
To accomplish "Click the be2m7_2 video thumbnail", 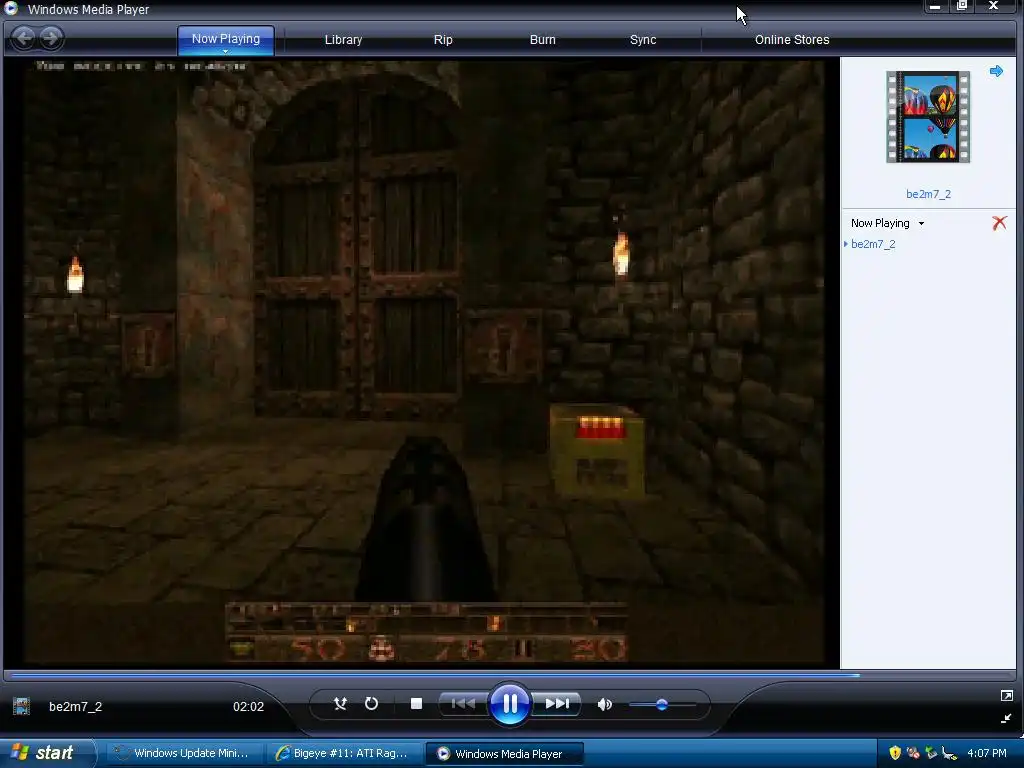I will (x=927, y=117).
